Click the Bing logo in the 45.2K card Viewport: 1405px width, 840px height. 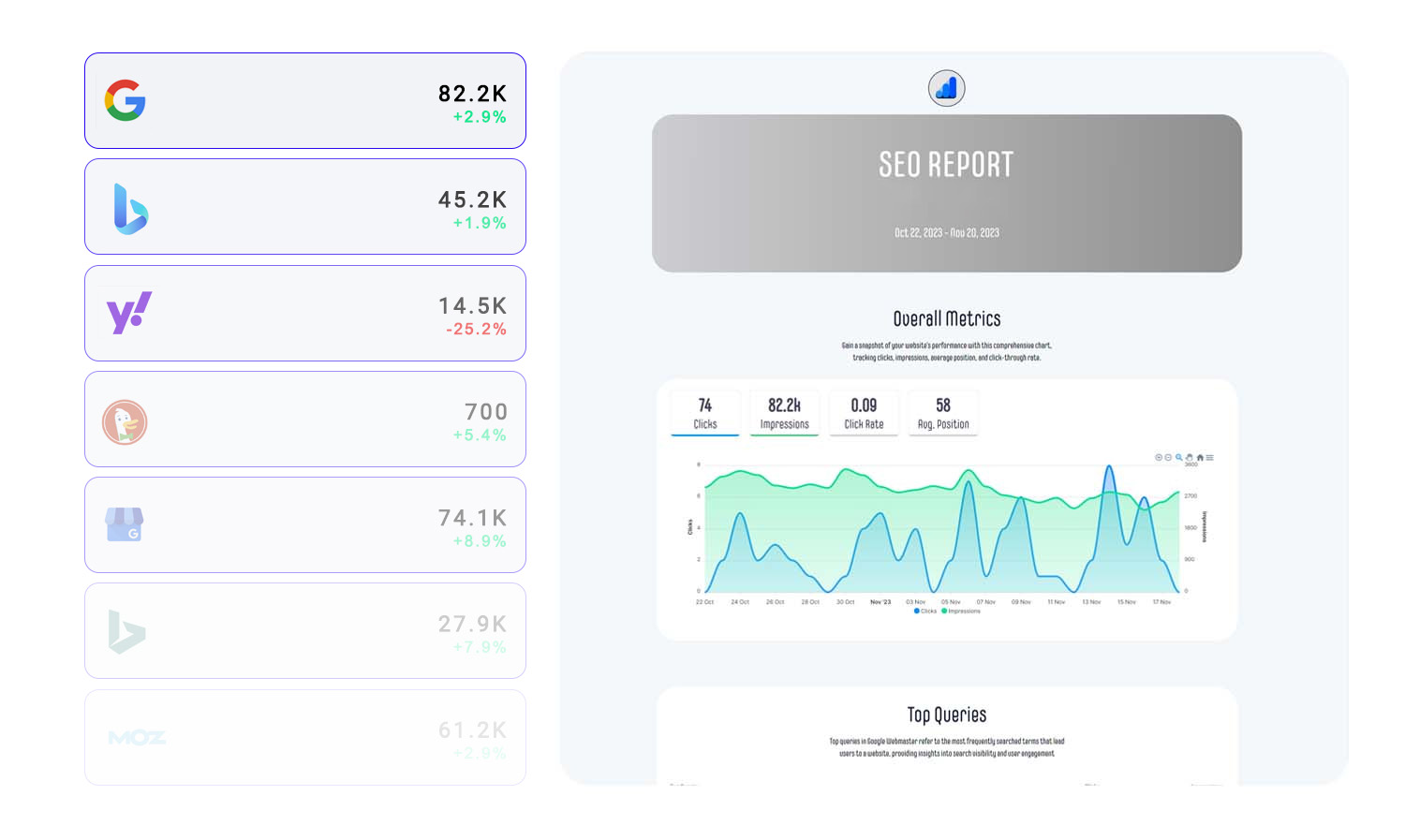point(130,208)
